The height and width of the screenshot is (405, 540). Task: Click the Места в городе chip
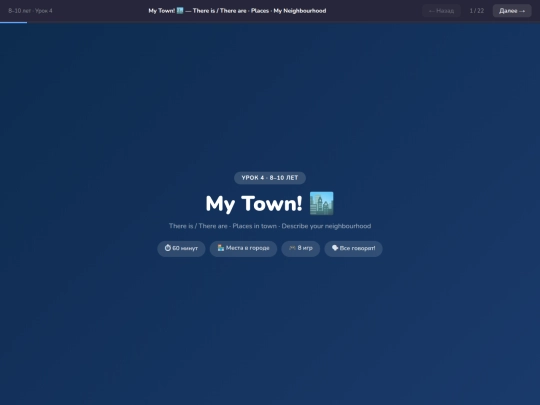click(243, 248)
